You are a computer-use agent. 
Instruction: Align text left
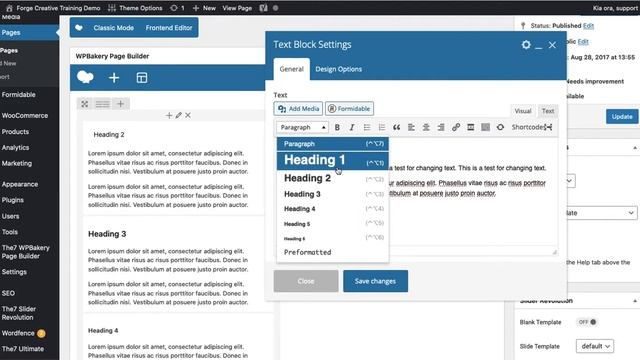point(411,127)
